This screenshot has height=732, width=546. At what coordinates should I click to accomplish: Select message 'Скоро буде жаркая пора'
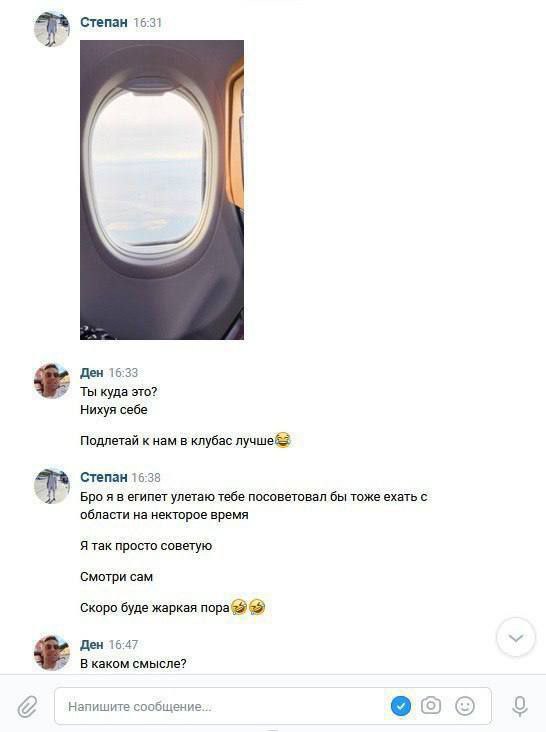point(173,607)
